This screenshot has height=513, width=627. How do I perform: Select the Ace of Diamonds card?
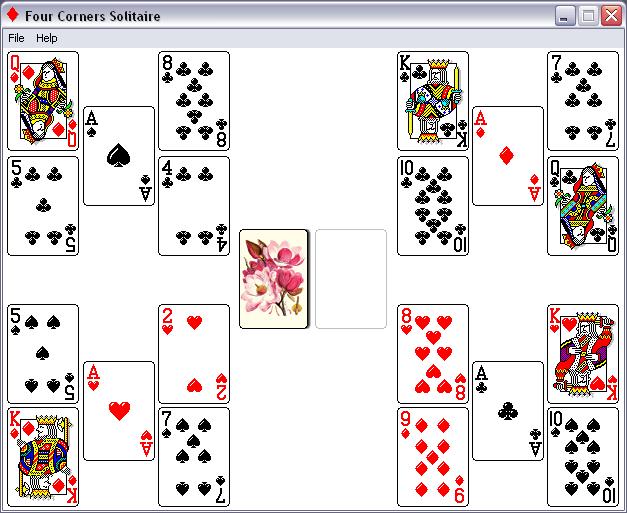[x=508, y=156]
